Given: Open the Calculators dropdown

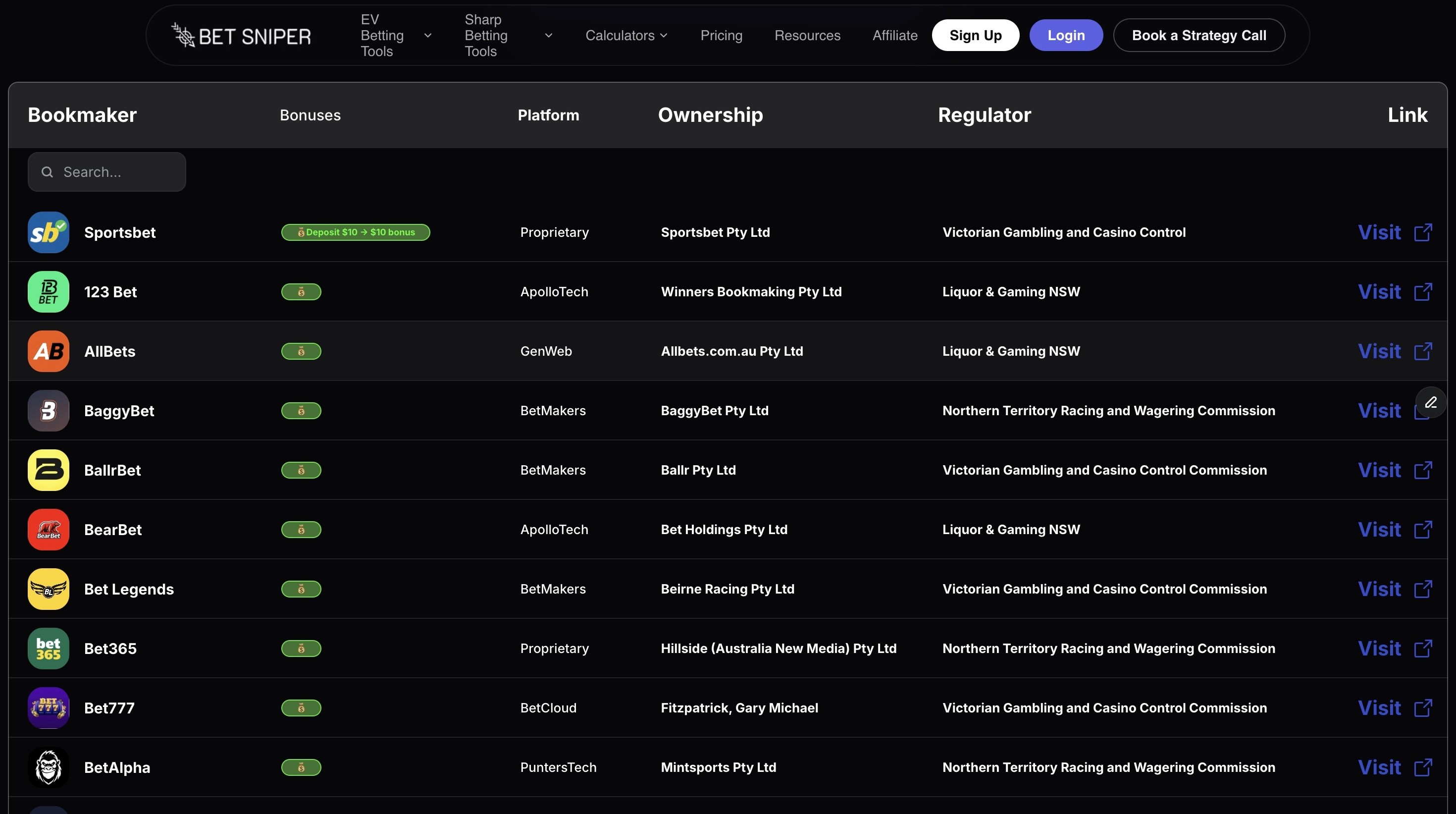Looking at the screenshot, I should point(626,36).
